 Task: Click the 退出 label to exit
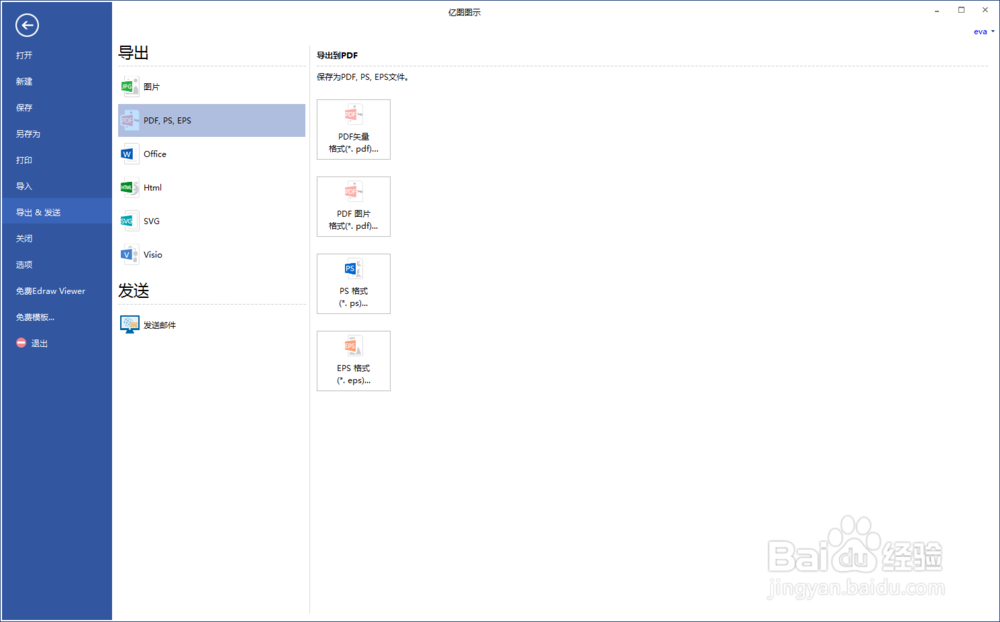(x=40, y=343)
